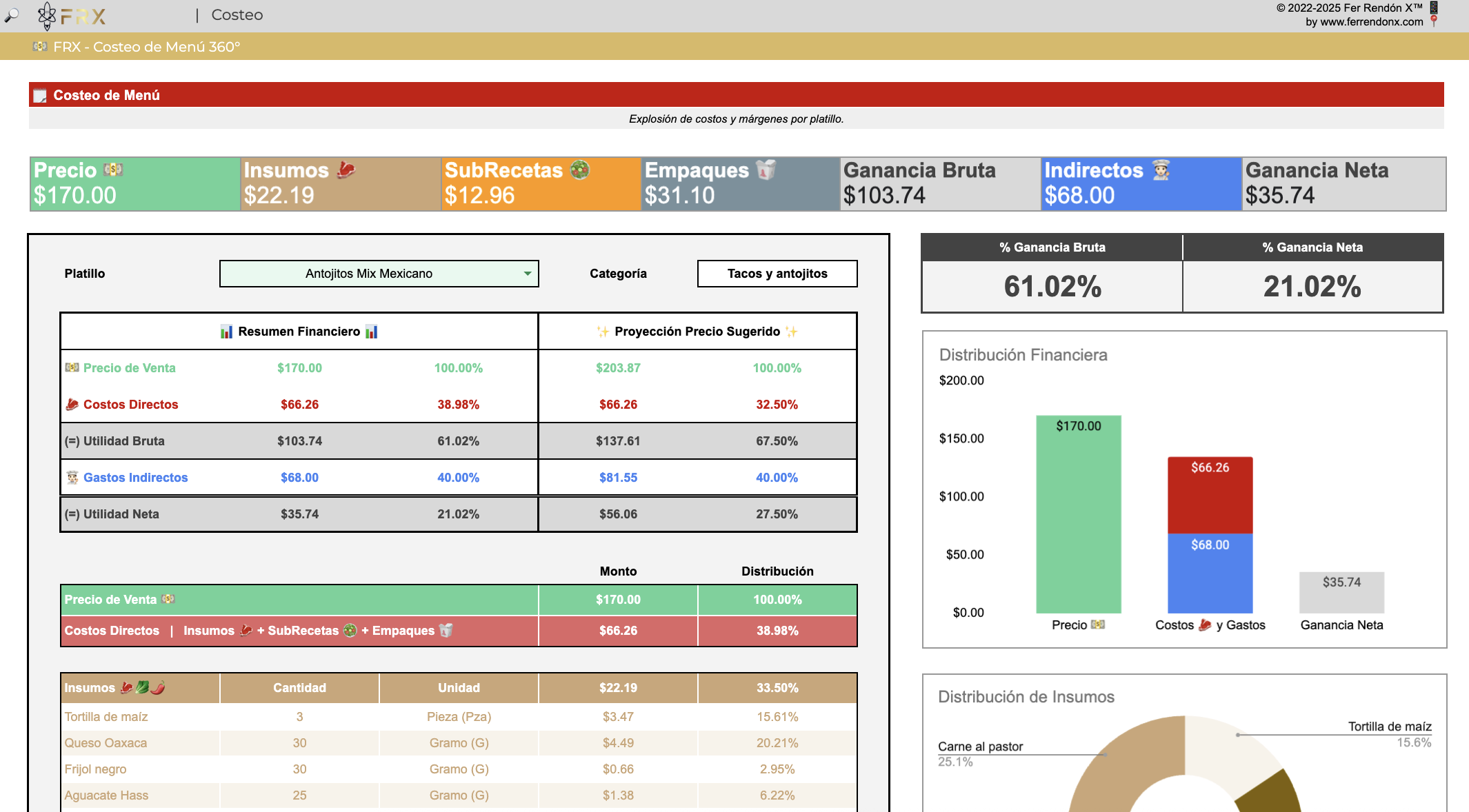Click the Utilidad Bruta $137.61 projection cell

tap(618, 440)
